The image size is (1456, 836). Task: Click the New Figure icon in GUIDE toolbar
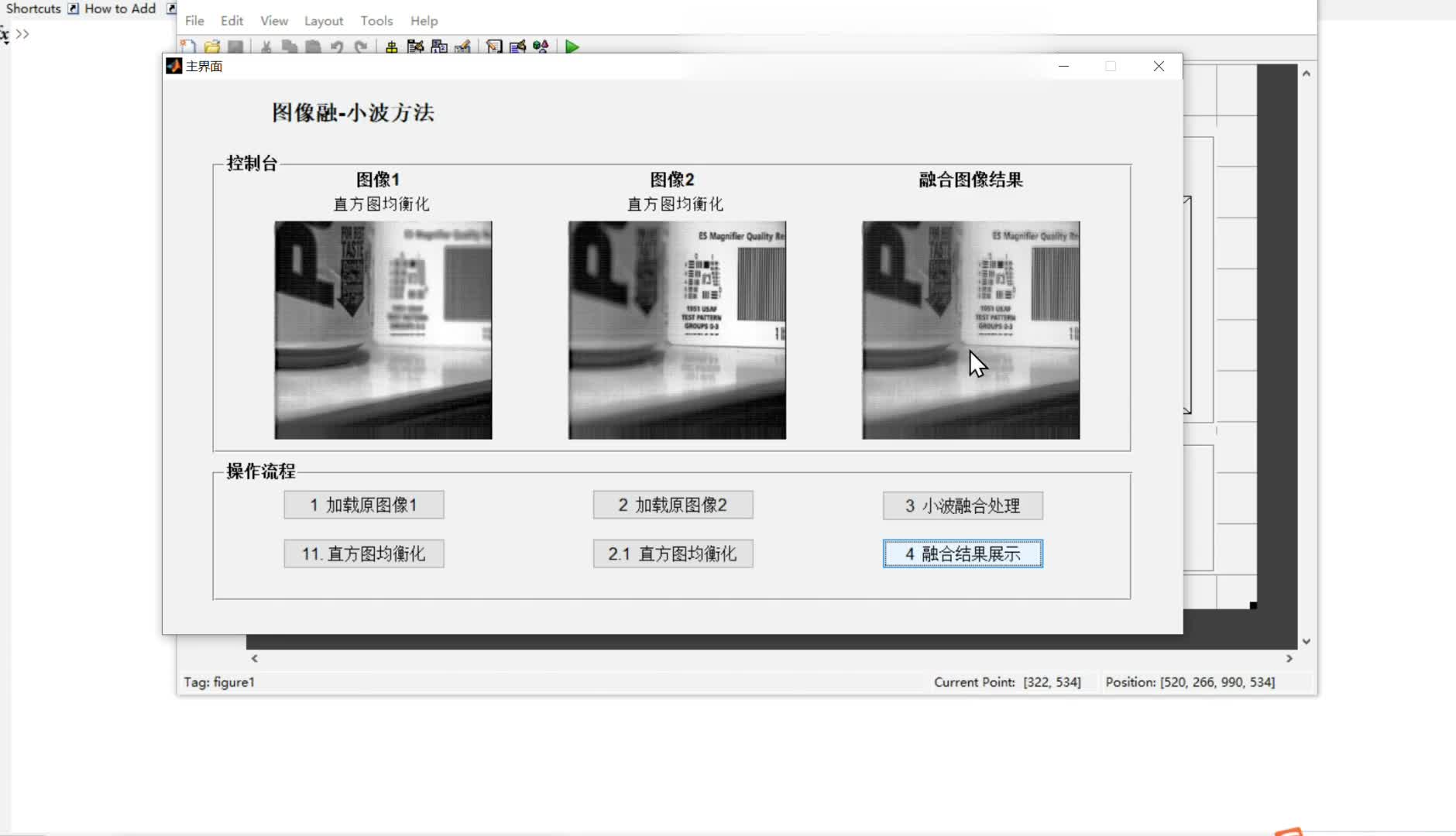(187, 47)
